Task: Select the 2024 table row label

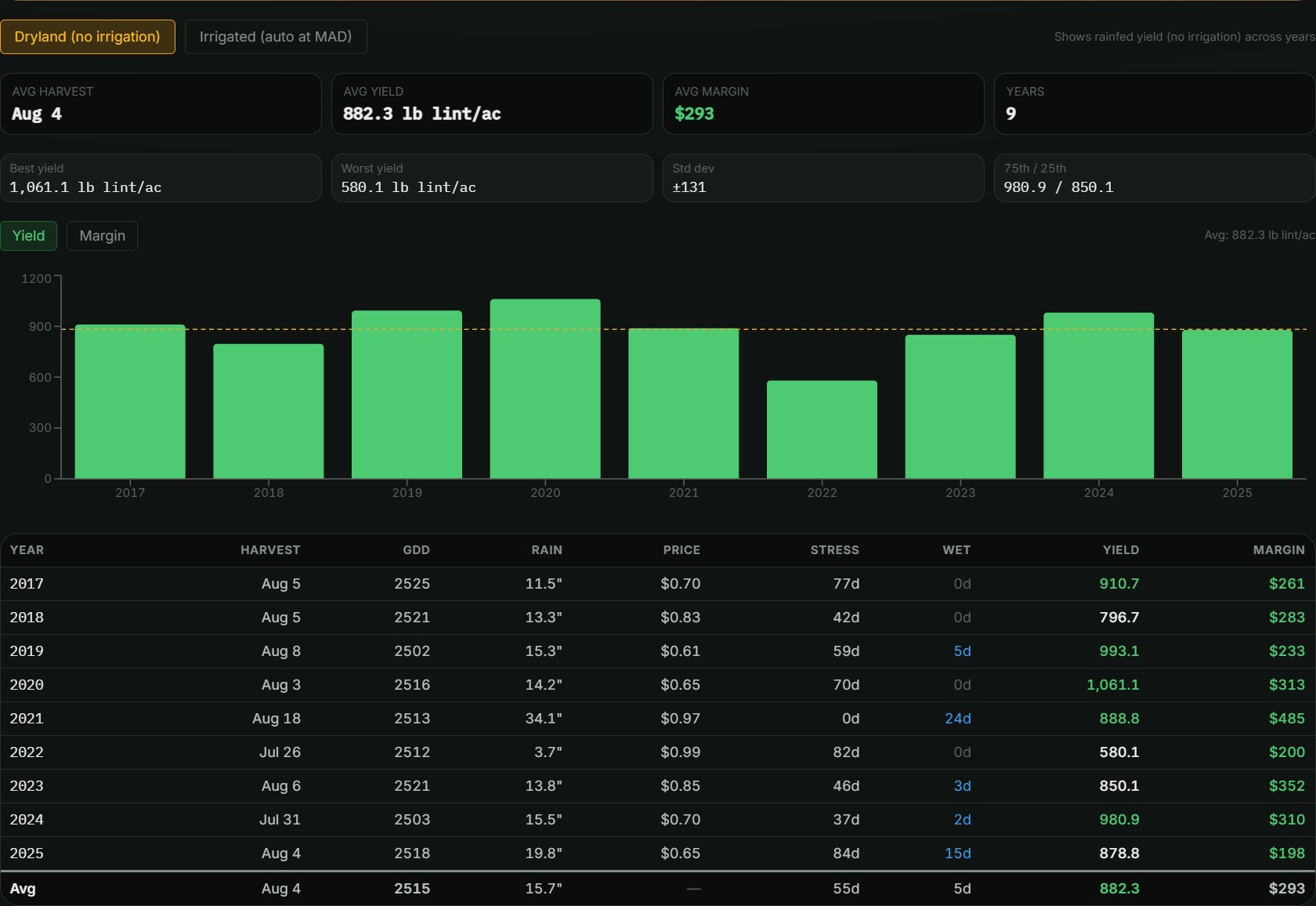Action: (x=27, y=820)
